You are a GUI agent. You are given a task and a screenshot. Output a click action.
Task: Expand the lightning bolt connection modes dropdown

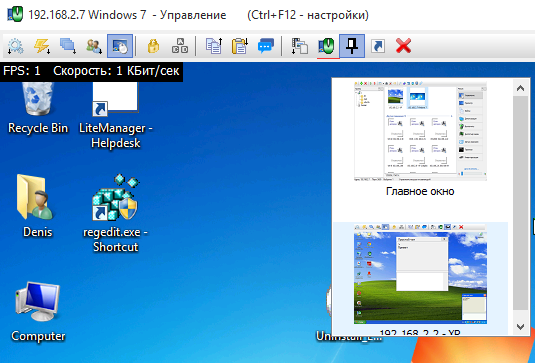[42, 46]
